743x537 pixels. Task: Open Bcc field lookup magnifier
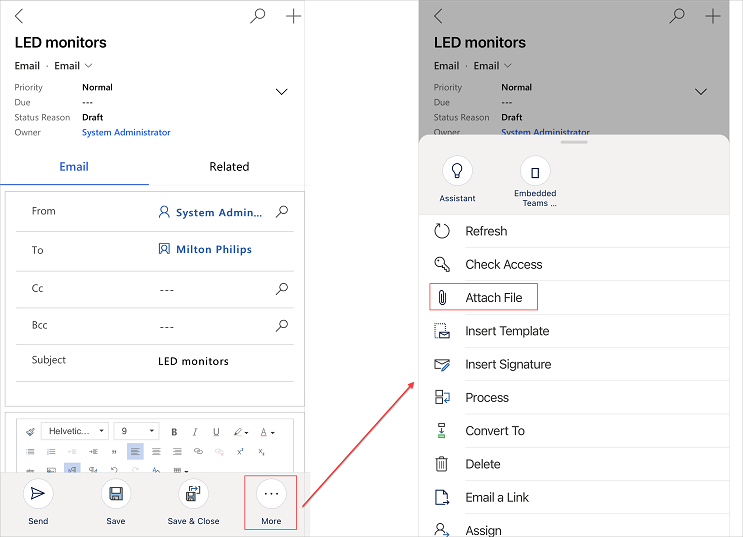pyautogui.click(x=282, y=326)
